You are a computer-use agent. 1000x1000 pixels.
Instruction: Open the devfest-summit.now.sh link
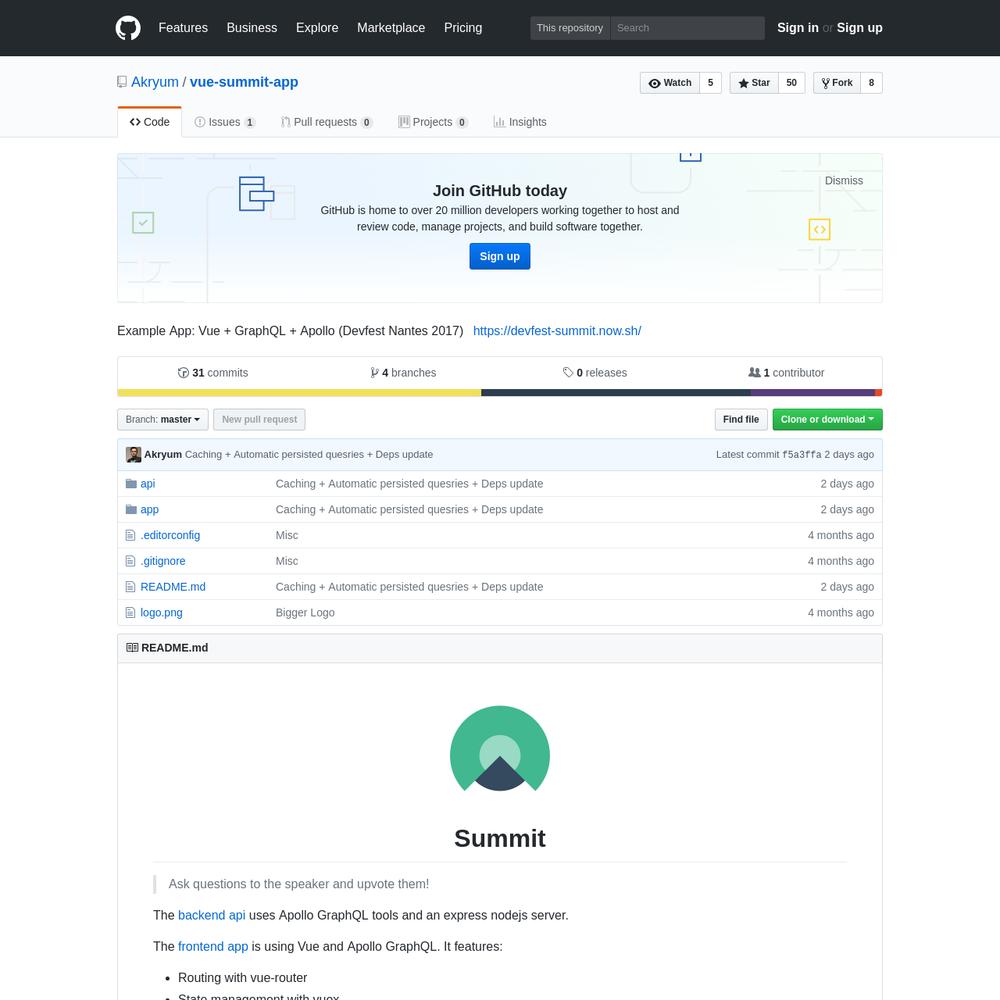tap(557, 331)
